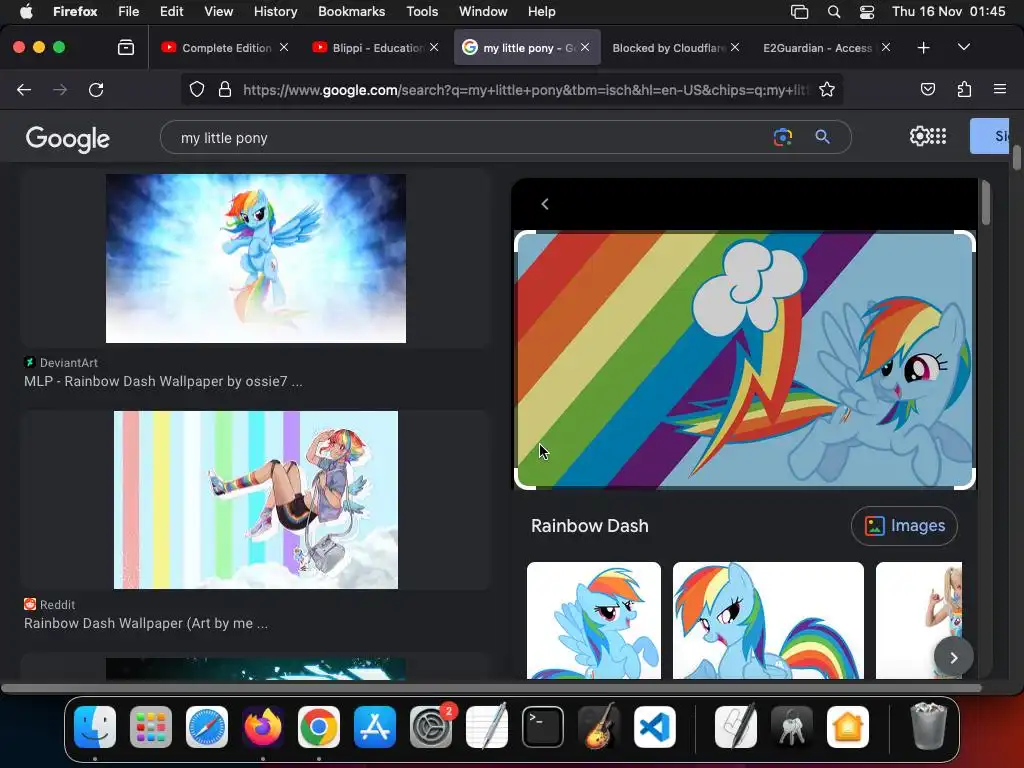Expand the list all tabs chevron
This screenshot has height=768, width=1024.
click(964, 47)
